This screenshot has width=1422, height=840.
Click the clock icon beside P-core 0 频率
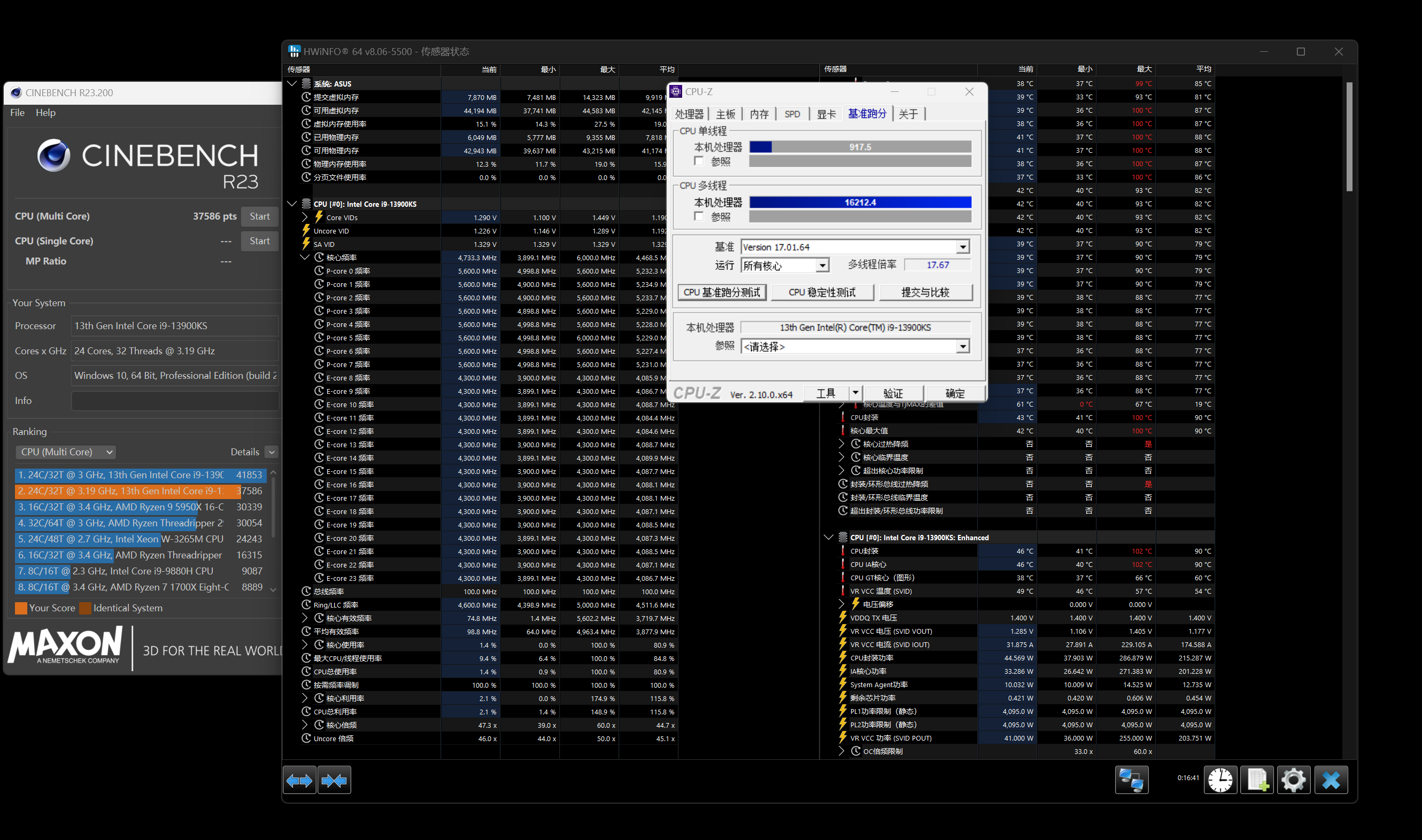319,271
